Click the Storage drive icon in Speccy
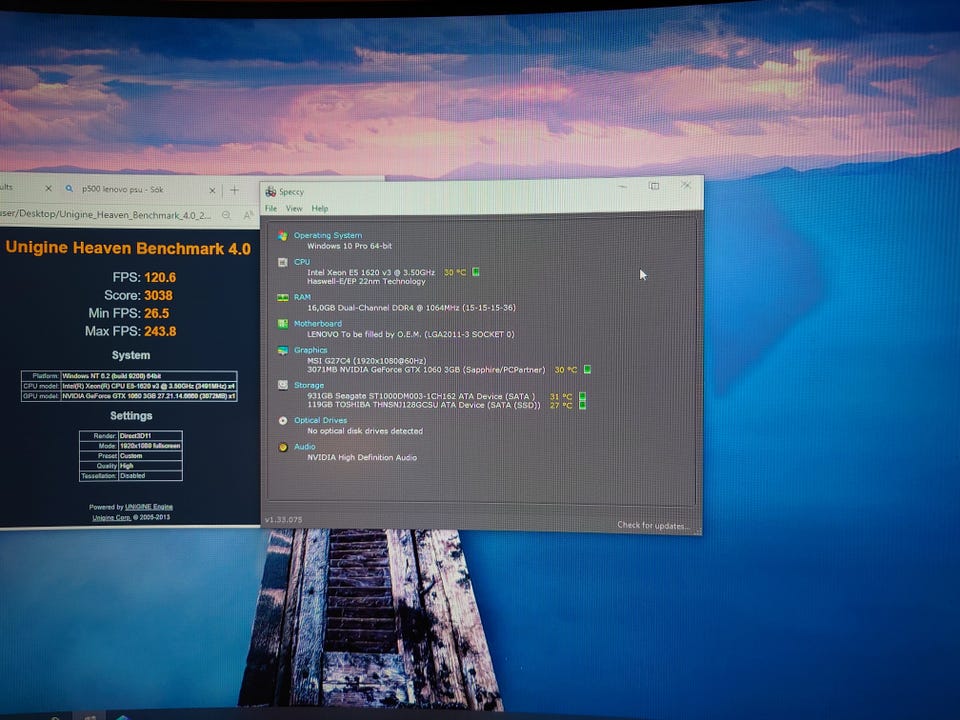Screen dimensions: 960x720 (282, 385)
